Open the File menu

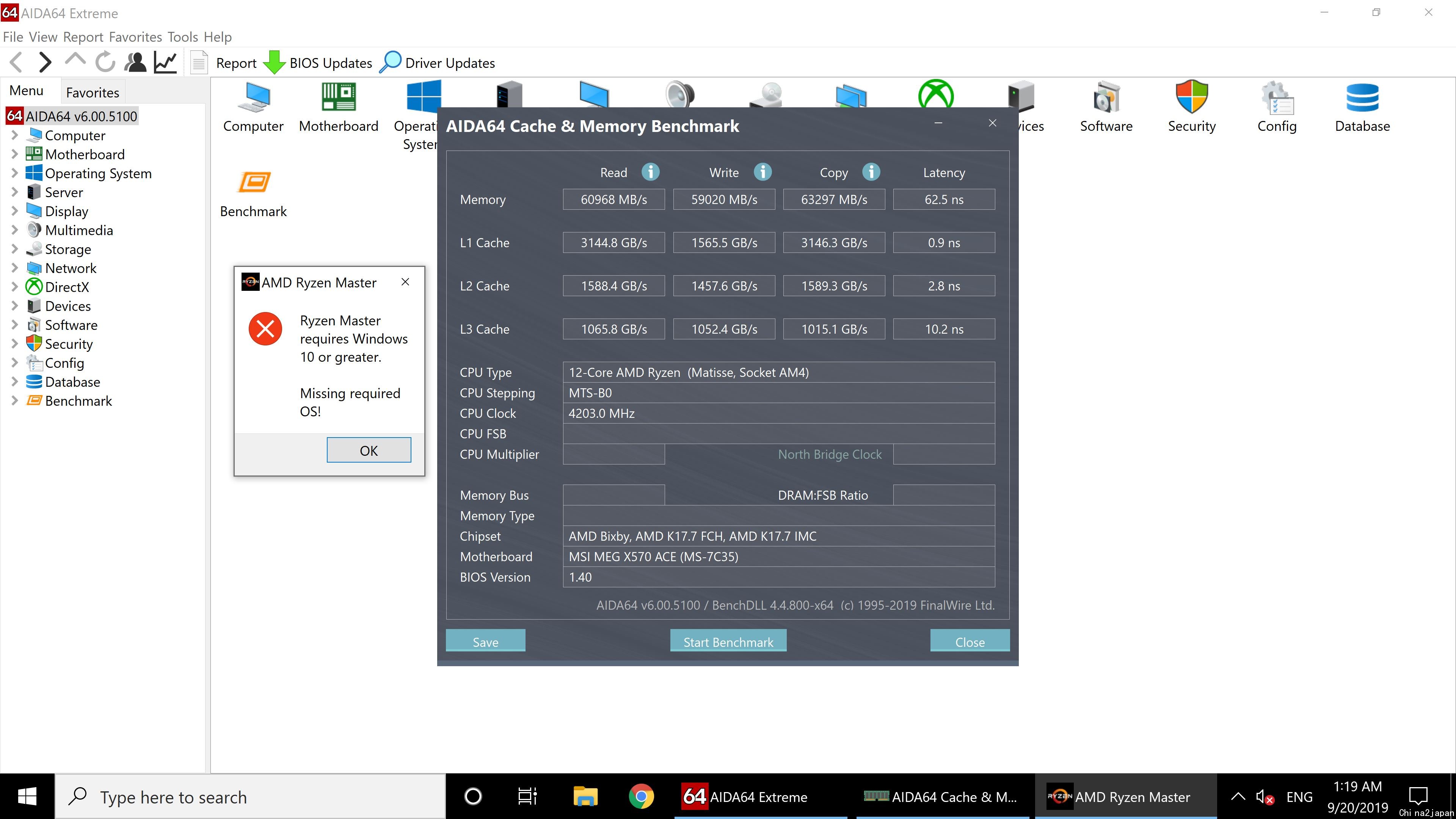pyautogui.click(x=13, y=37)
